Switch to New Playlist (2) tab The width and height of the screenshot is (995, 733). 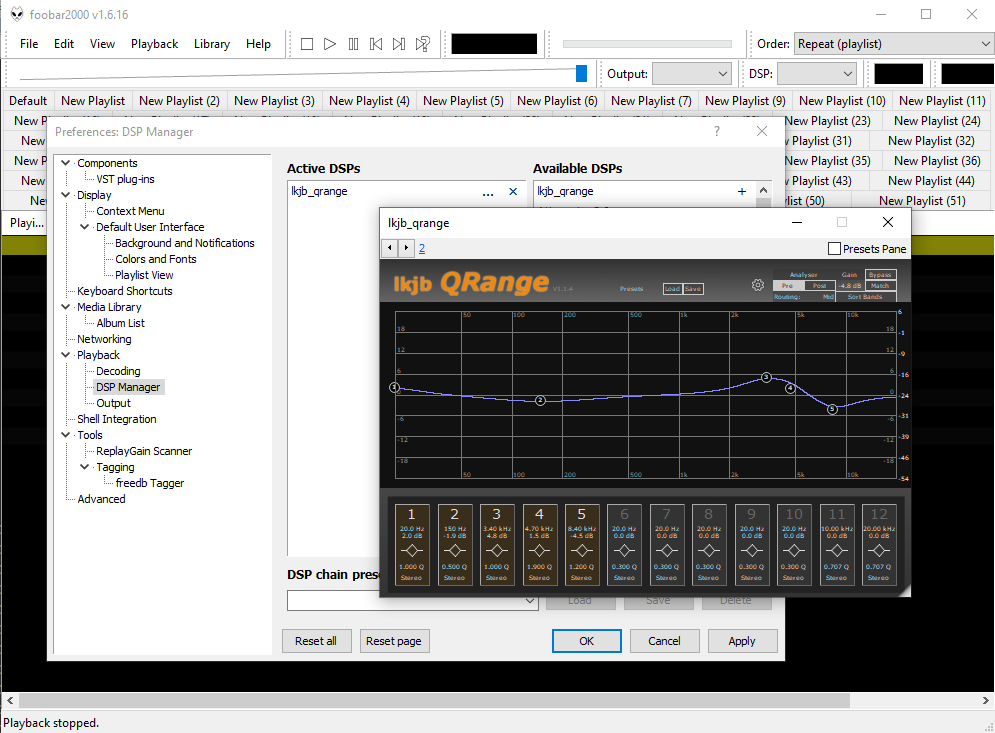pos(180,101)
